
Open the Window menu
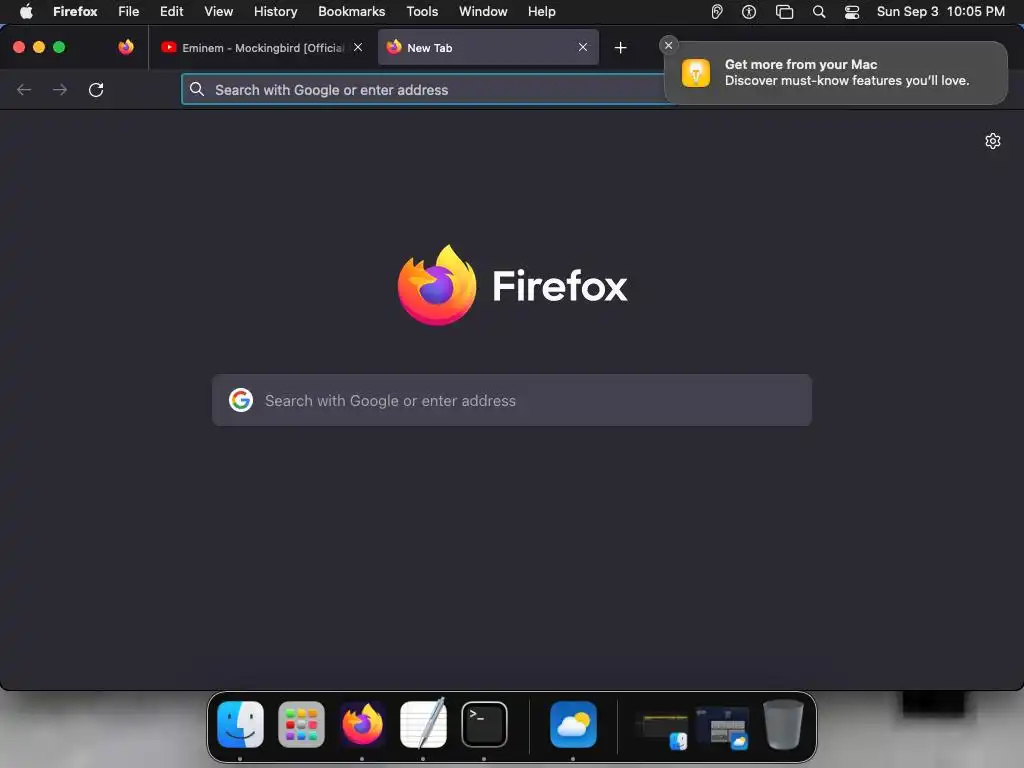[483, 11]
